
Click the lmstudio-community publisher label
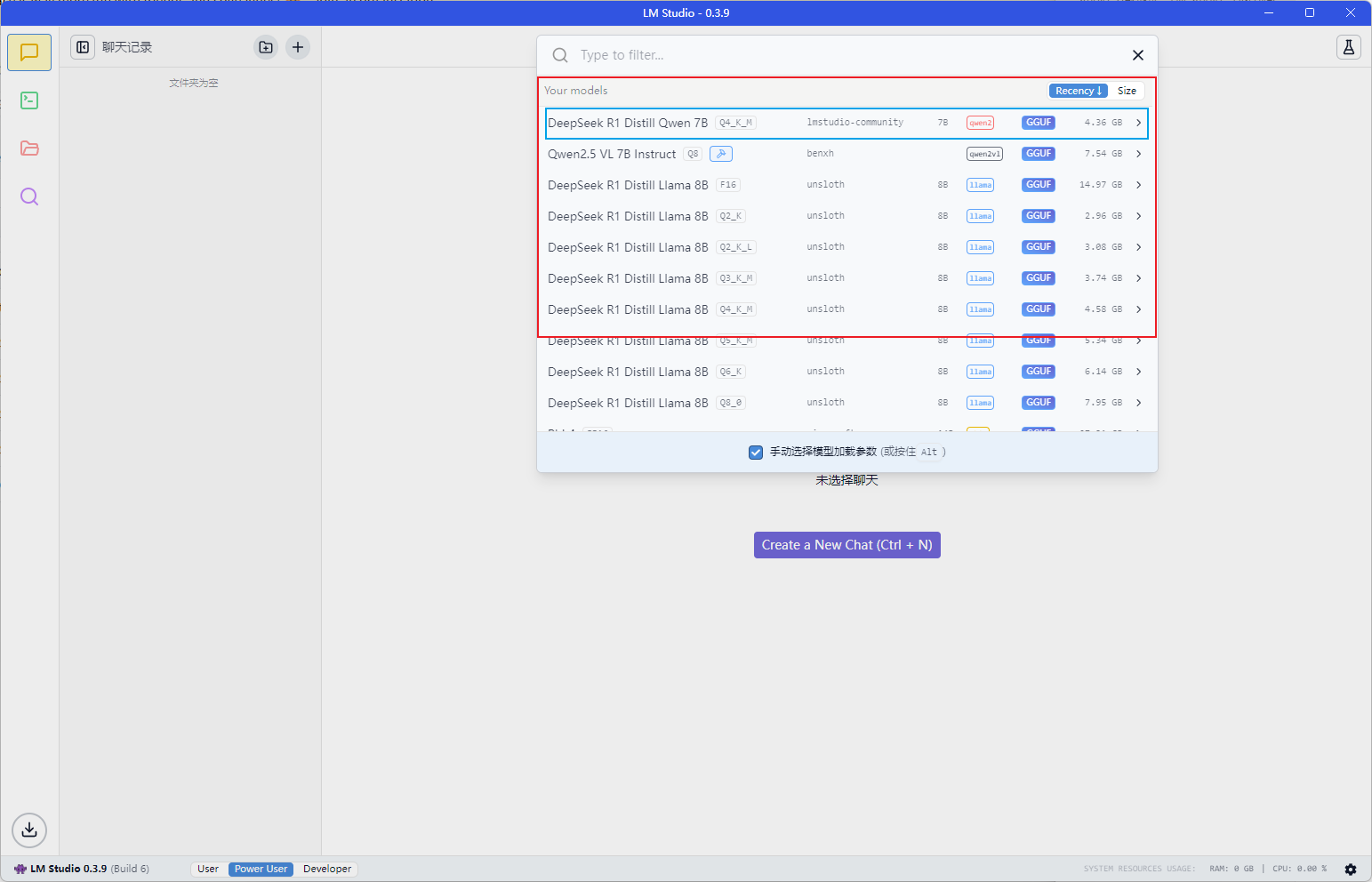pos(854,123)
